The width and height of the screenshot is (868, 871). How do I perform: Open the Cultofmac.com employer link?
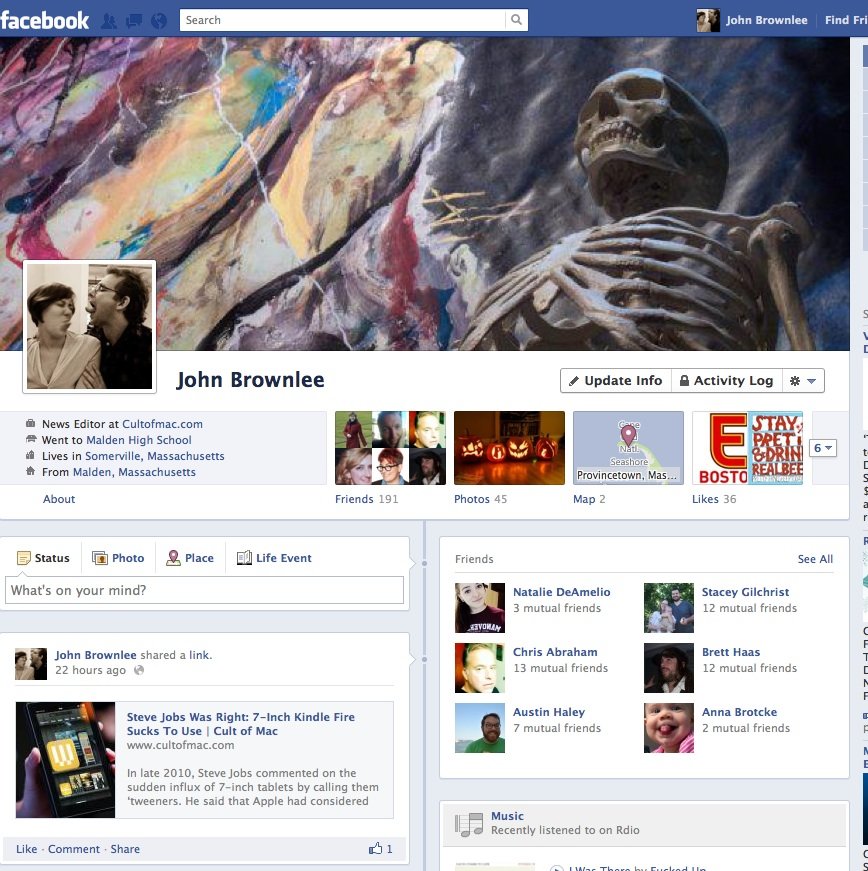(x=162, y=424)
